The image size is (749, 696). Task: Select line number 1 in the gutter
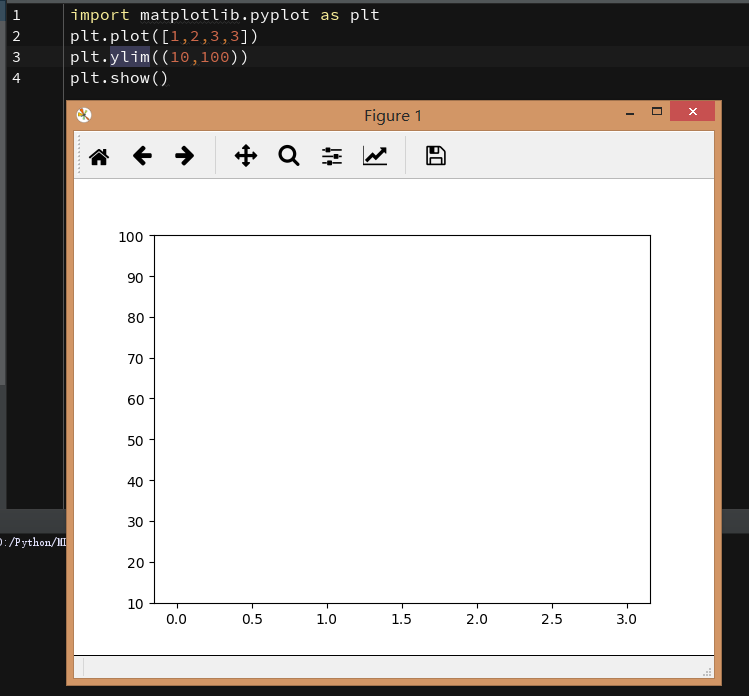click(x=17, y=15)
